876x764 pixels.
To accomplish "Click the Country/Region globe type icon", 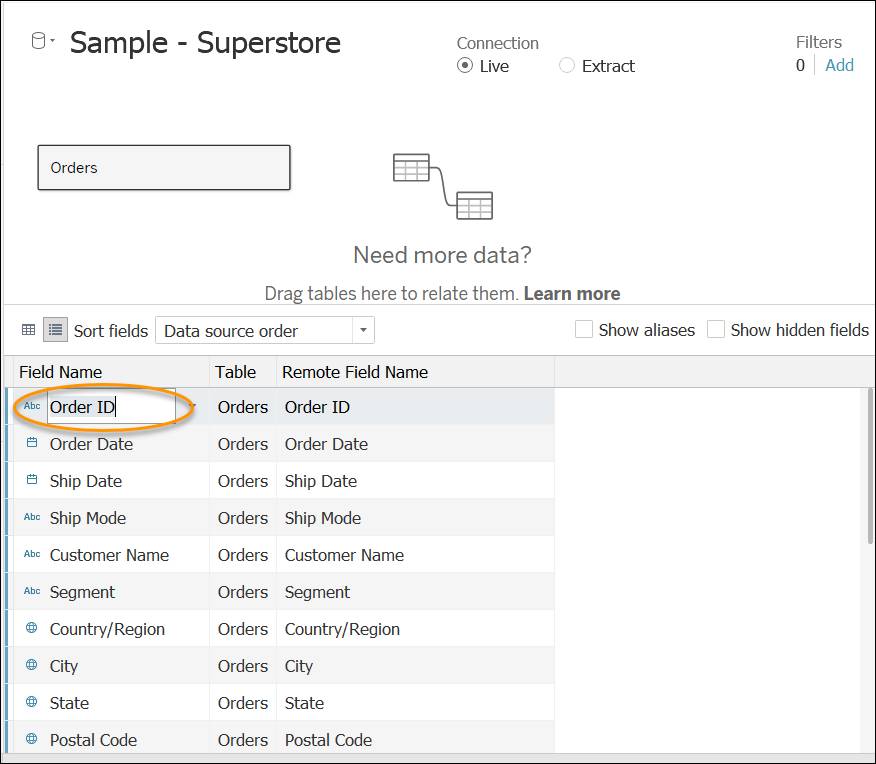I will pos(32,628).
